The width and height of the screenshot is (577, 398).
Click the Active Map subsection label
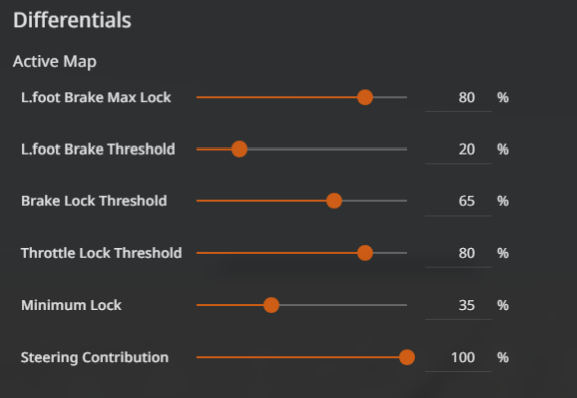55,61
